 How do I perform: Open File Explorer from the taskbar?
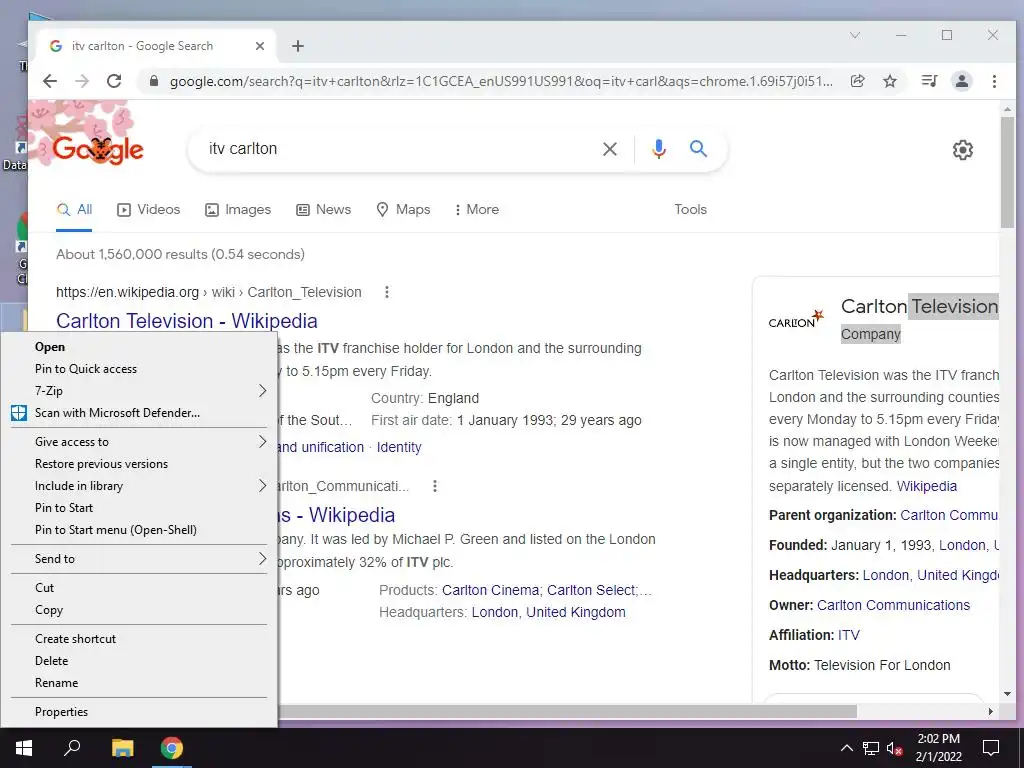pyautogui.click(x=122, y=748)
